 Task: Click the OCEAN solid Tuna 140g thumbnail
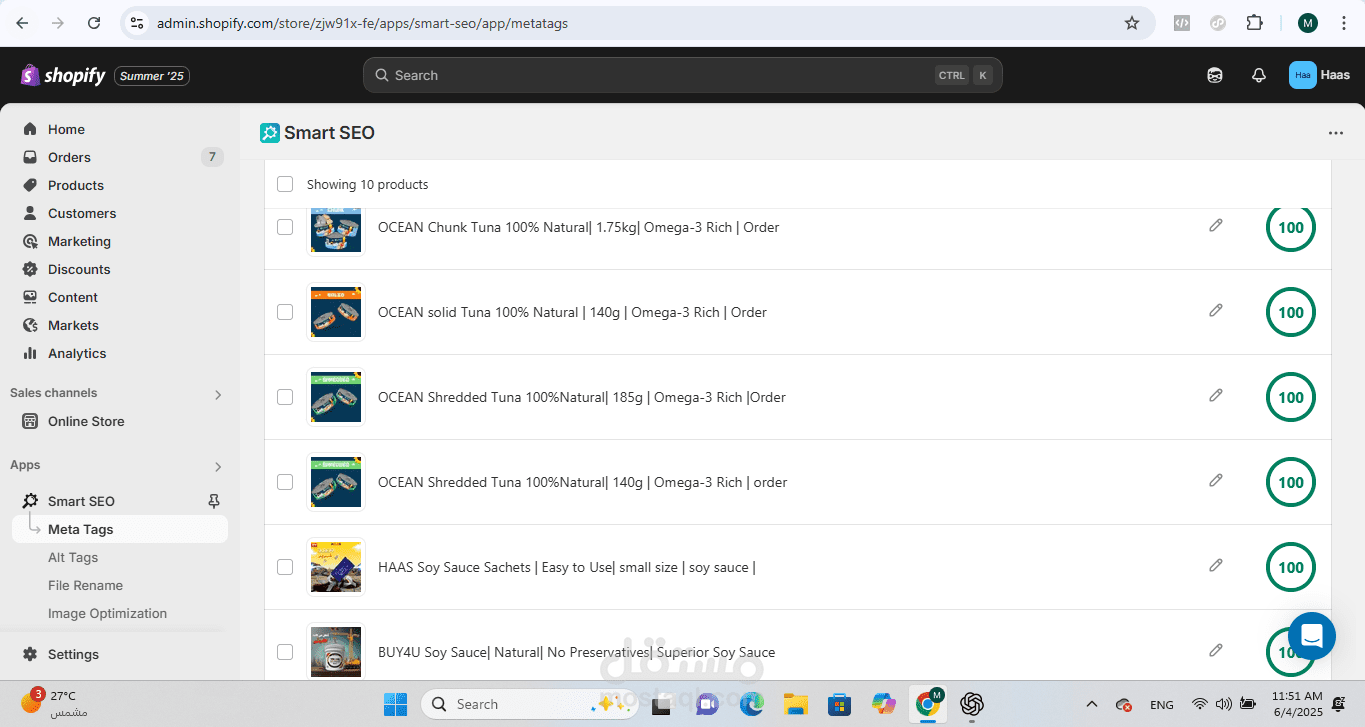pos(336,312)
